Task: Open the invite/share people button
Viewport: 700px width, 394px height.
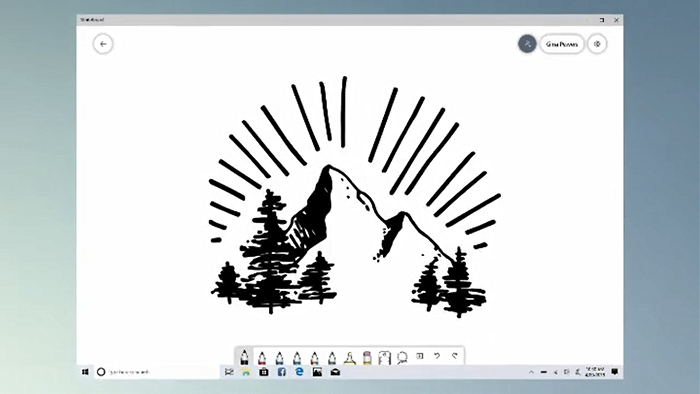Action: click(x=527, y=44)
